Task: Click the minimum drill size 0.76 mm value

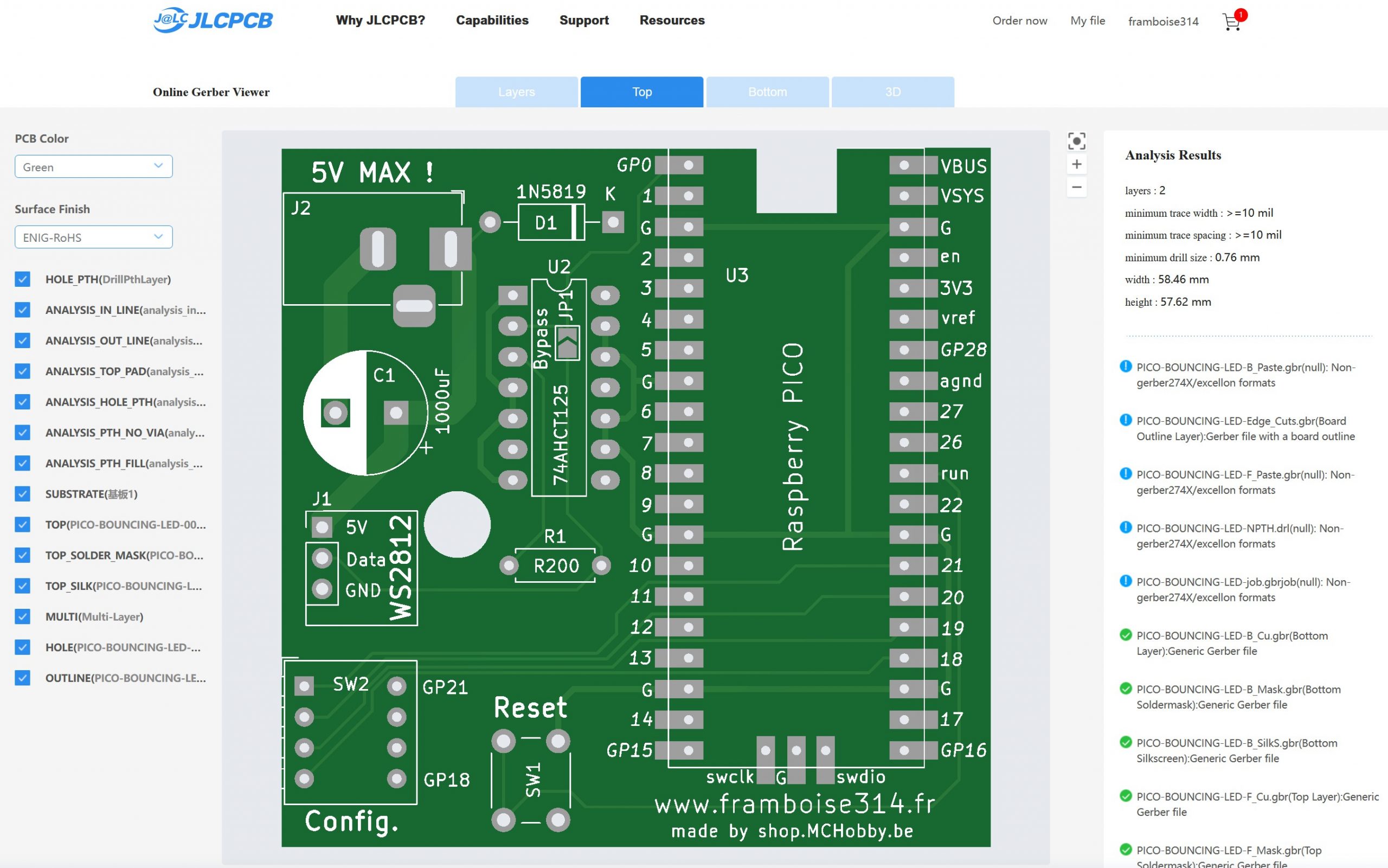Action: 1237,257
